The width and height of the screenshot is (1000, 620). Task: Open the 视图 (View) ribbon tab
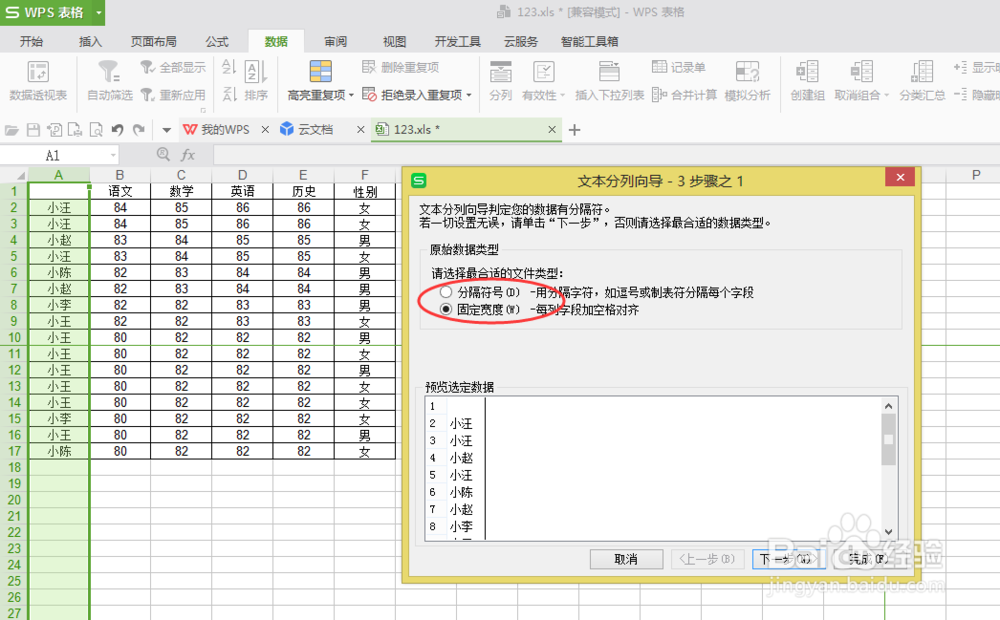point(394,41)
